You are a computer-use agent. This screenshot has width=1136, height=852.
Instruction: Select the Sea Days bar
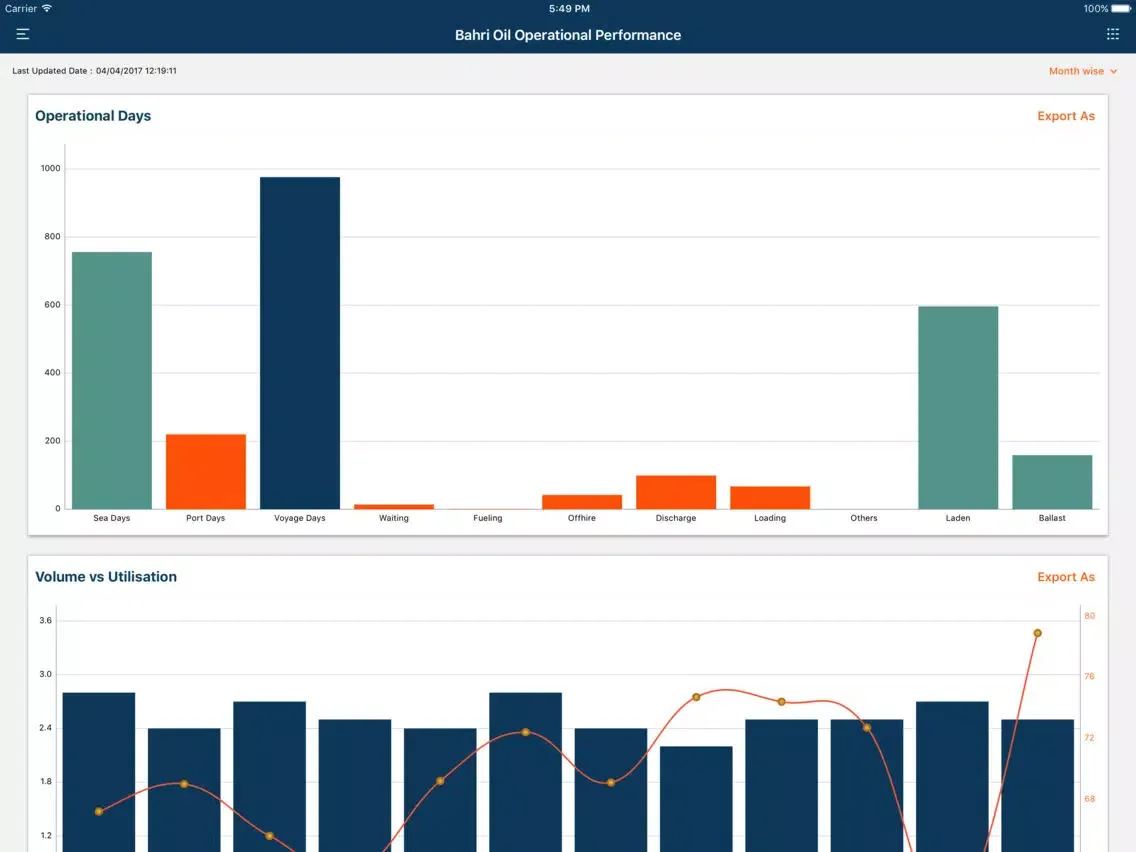(112, 380)
